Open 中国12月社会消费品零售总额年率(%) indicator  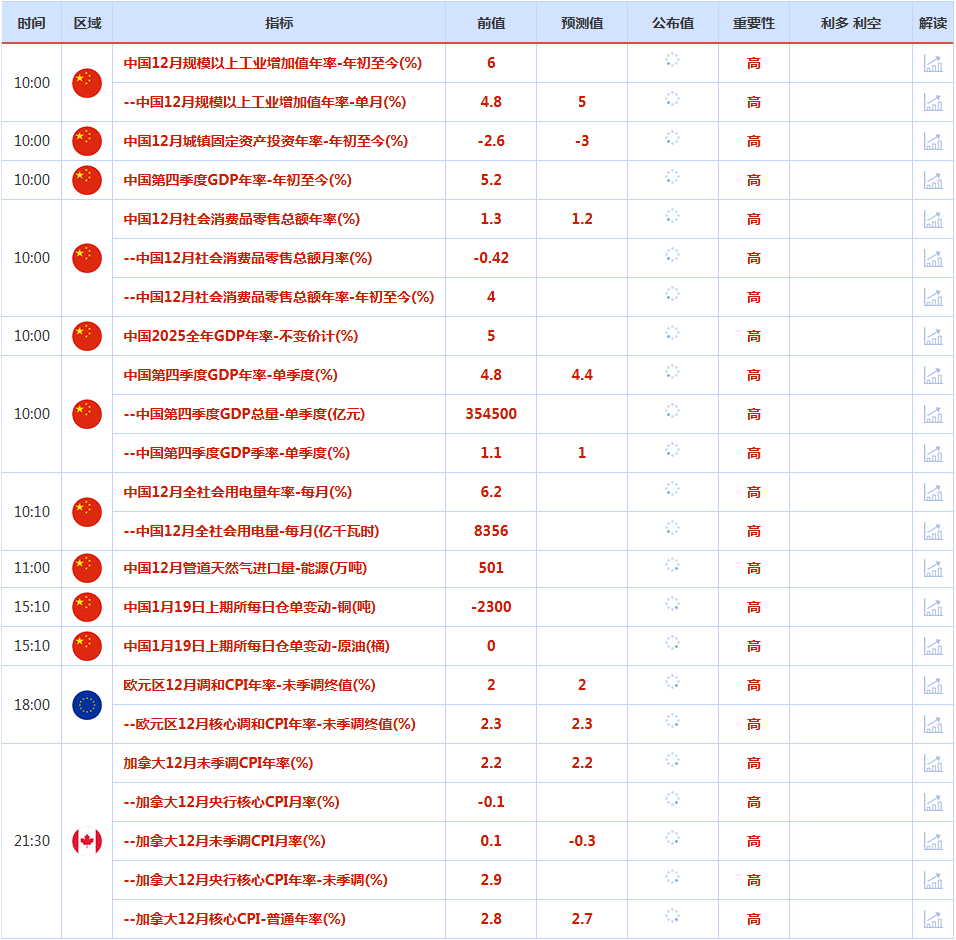[x=241, y=219]
